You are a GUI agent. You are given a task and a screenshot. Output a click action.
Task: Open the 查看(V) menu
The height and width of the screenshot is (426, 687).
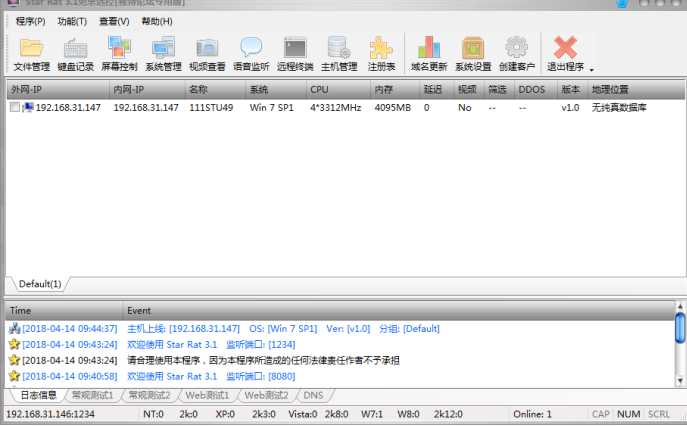(114, 21)
